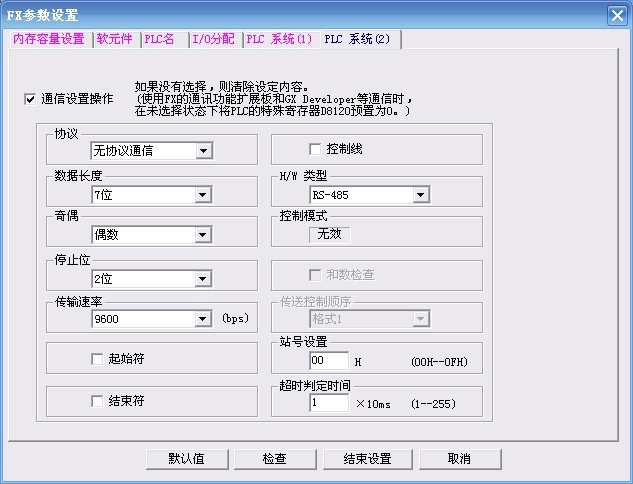
Task: Open the 停止位 stop bit dropdown
Action: point(203,279)
